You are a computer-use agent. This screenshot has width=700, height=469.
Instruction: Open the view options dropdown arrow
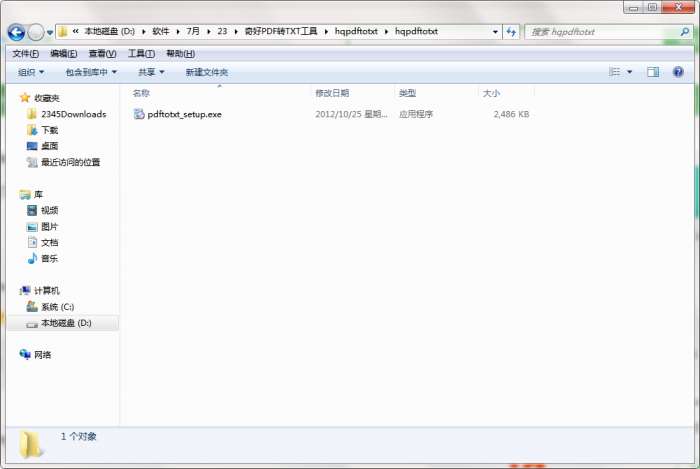tap(629, 72)
